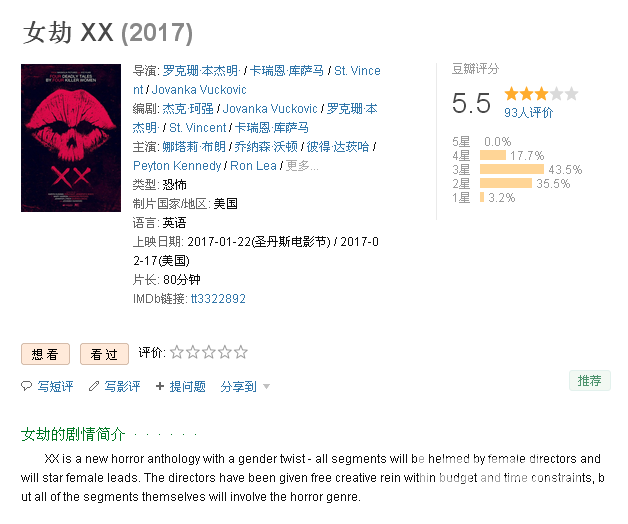Open the 93人评价 ratings link
628x524 pixels.
528,113
